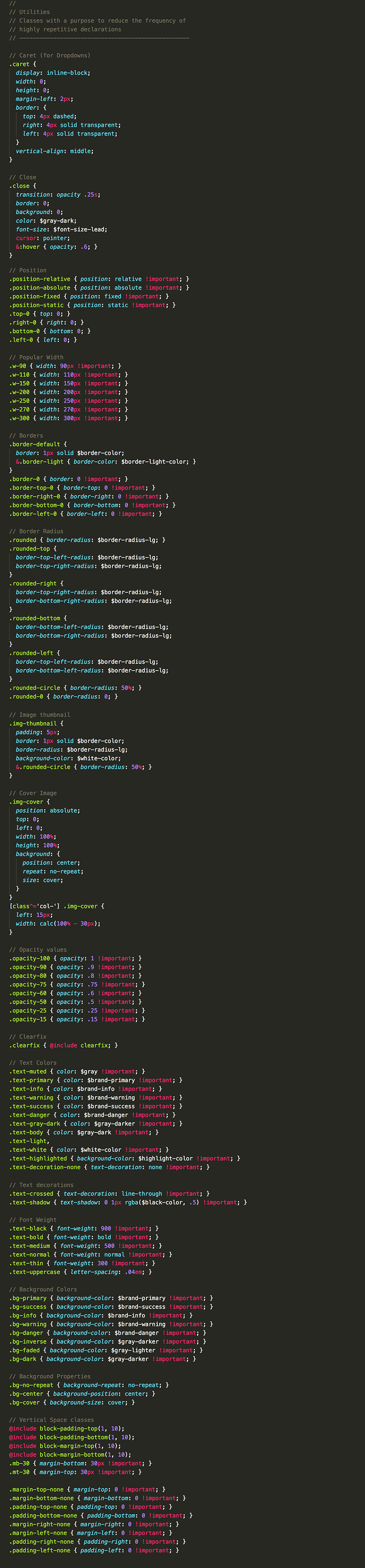Screen dimensions: 365x1568
Task: Select the .position-absolute class name
Action: (x=40, y=288)
